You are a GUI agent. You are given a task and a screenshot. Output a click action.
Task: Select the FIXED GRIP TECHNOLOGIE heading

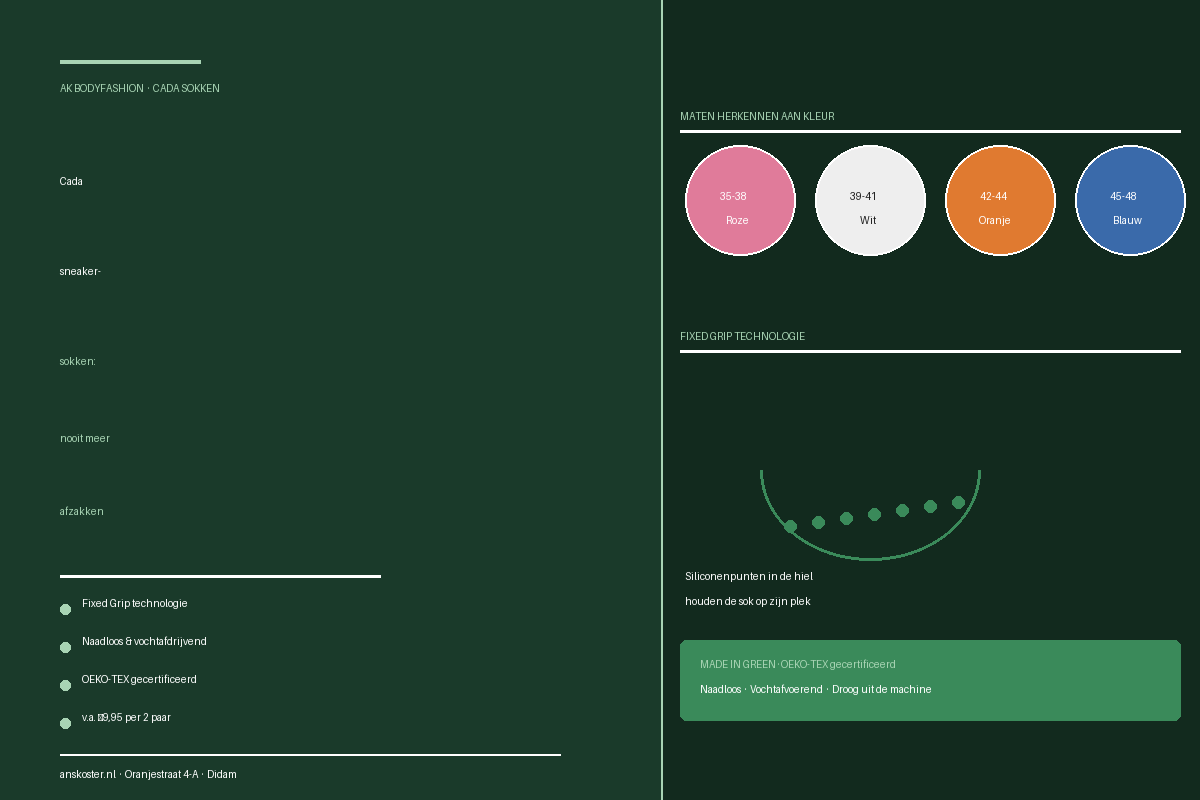coord(742,336)
